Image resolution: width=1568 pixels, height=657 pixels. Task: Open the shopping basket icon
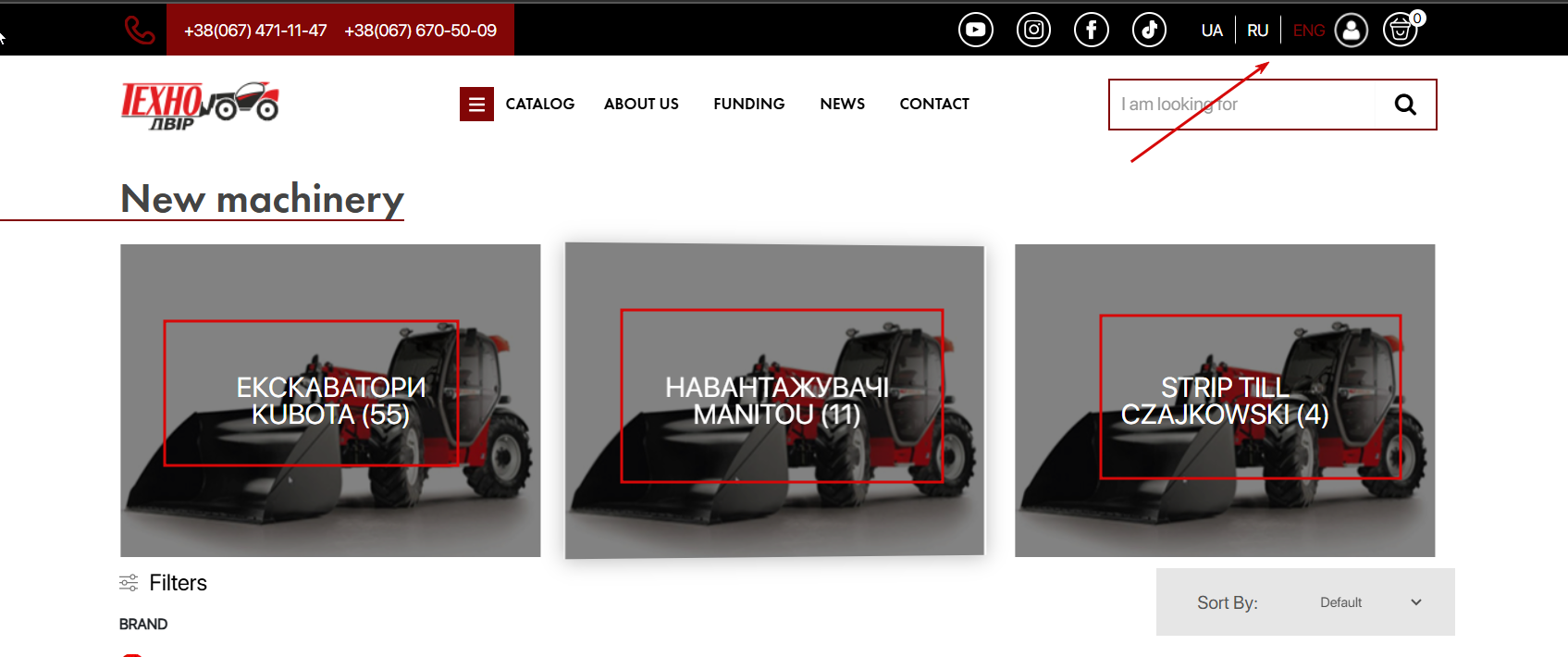(x=1401, y=31)
